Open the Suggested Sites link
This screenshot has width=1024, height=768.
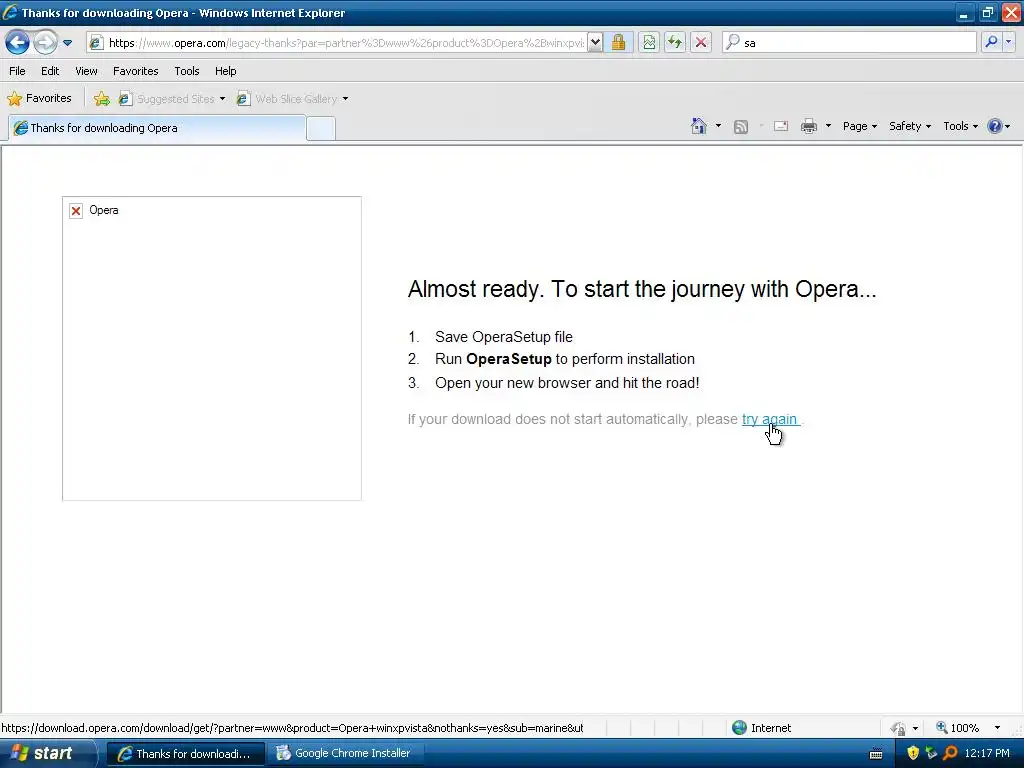167,99
